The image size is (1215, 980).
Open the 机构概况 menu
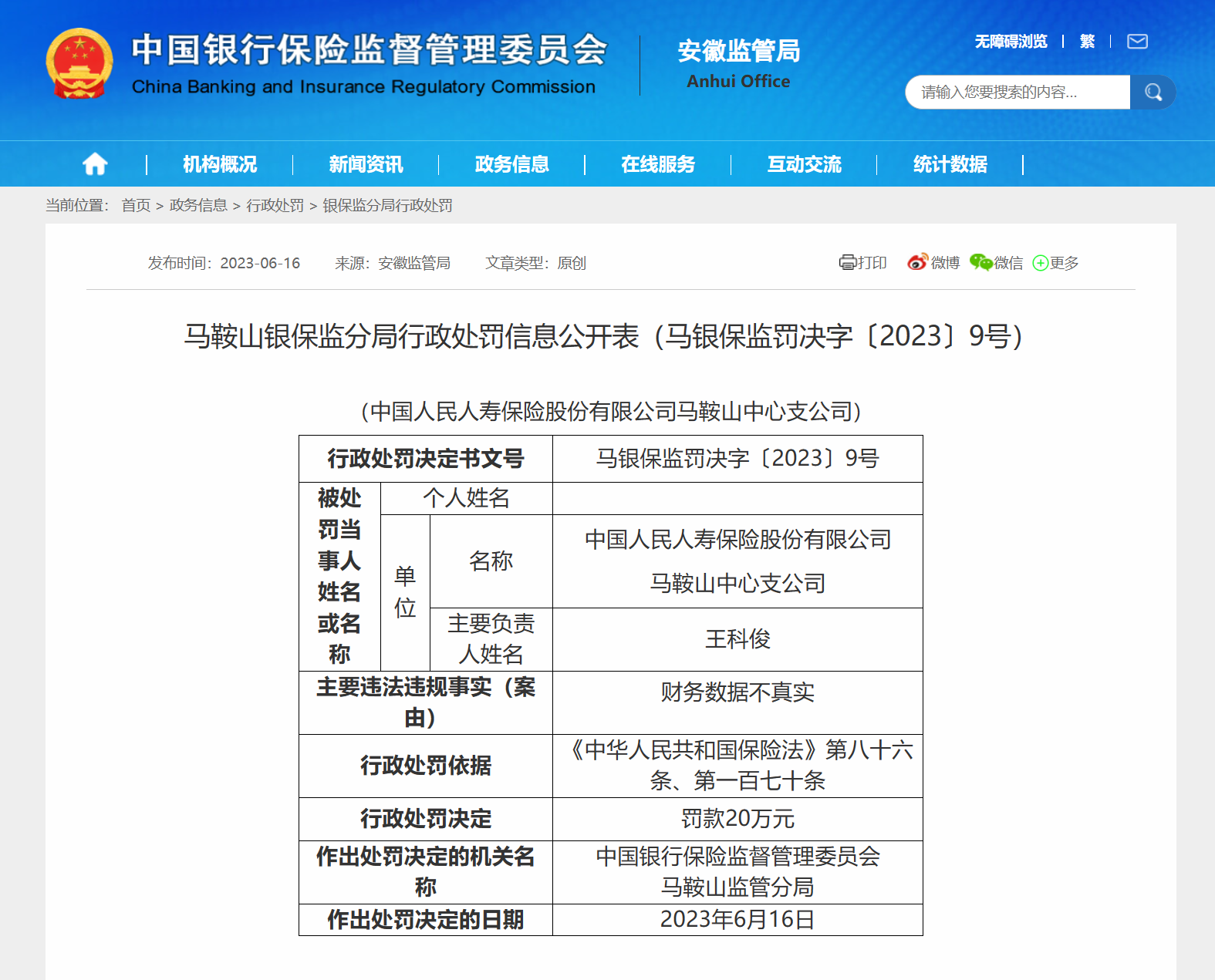click(x=220, y=164)
